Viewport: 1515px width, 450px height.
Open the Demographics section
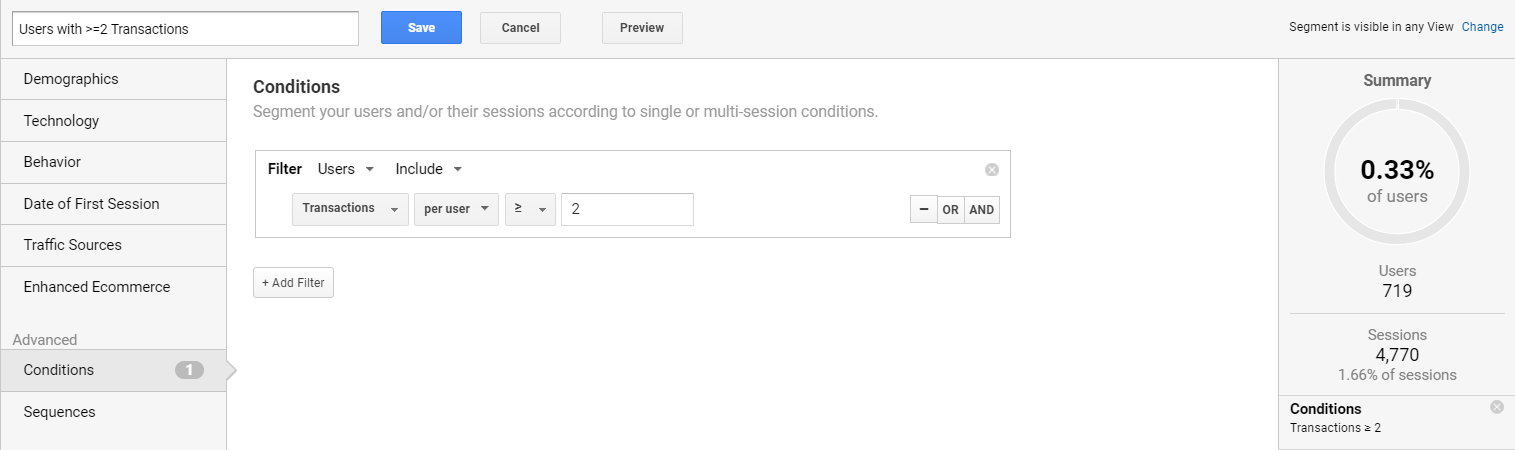[x=71, y=79]
